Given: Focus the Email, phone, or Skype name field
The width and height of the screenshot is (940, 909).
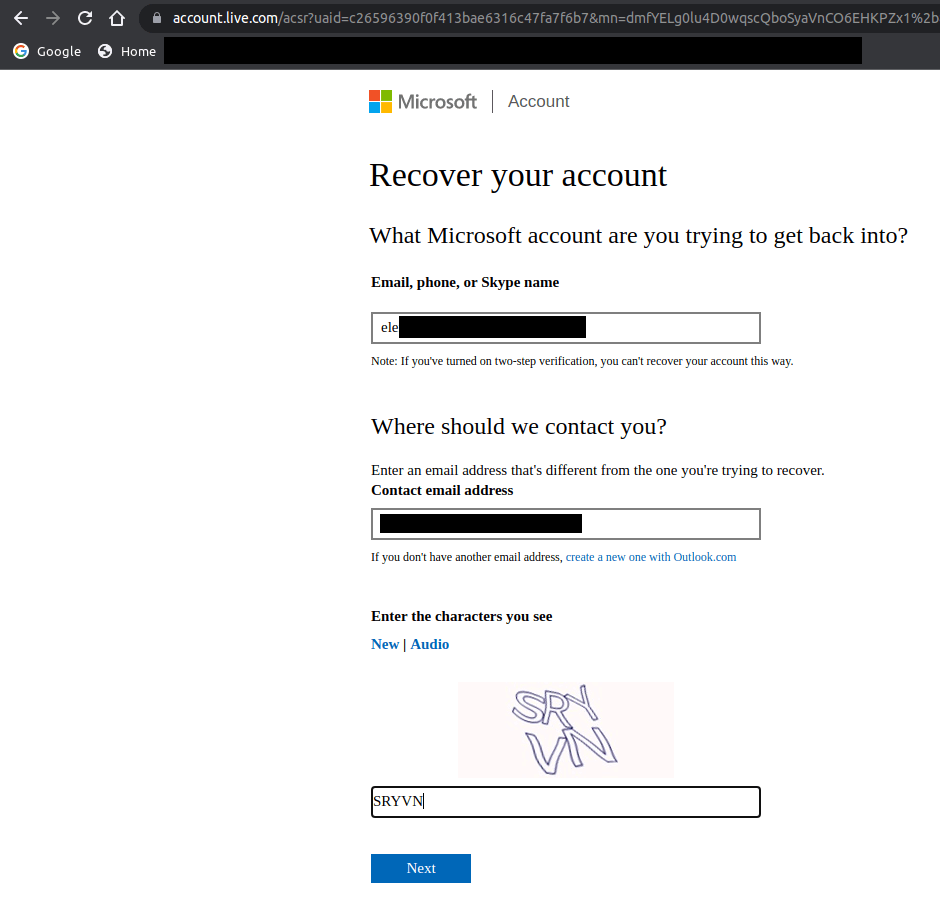Looking at the screenshot, I should (565, 327).
